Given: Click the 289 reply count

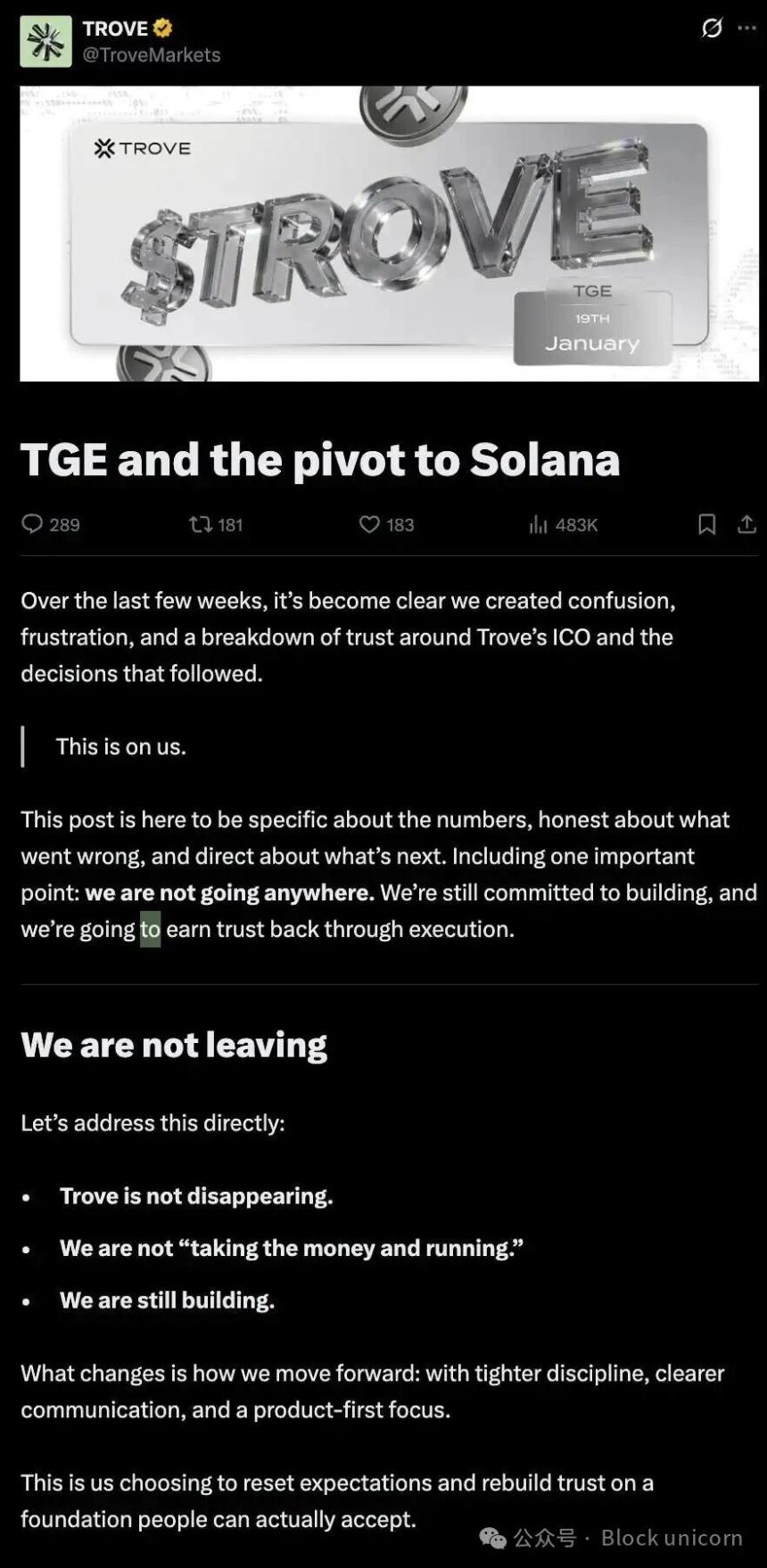Looking at the screenshot, I should (x=64, y=525).
